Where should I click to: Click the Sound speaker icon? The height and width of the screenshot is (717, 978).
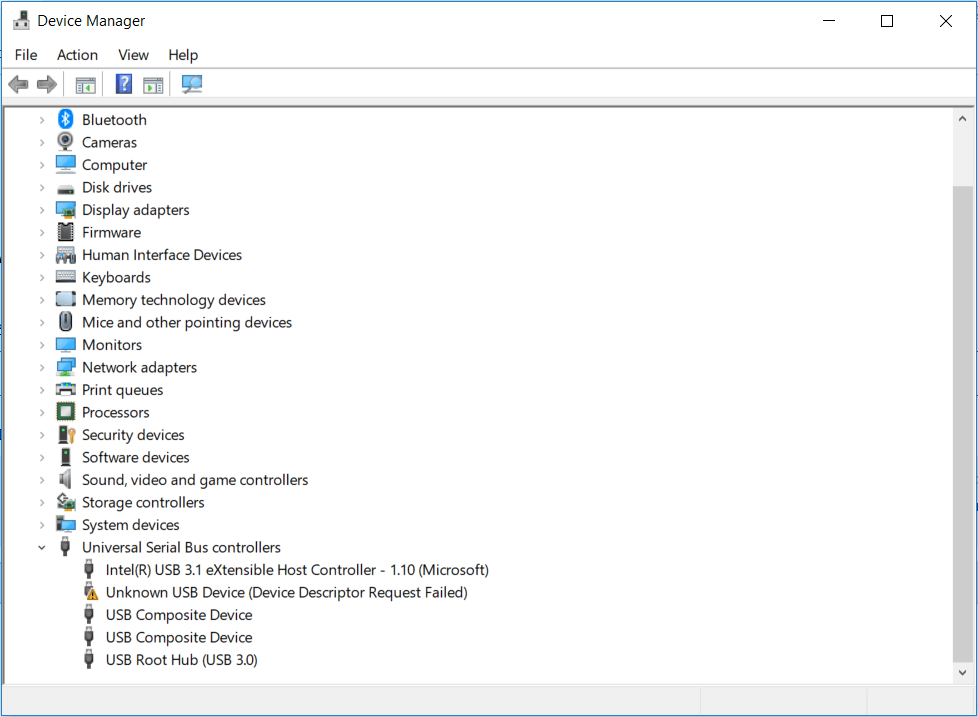click(x=65, y=479)
